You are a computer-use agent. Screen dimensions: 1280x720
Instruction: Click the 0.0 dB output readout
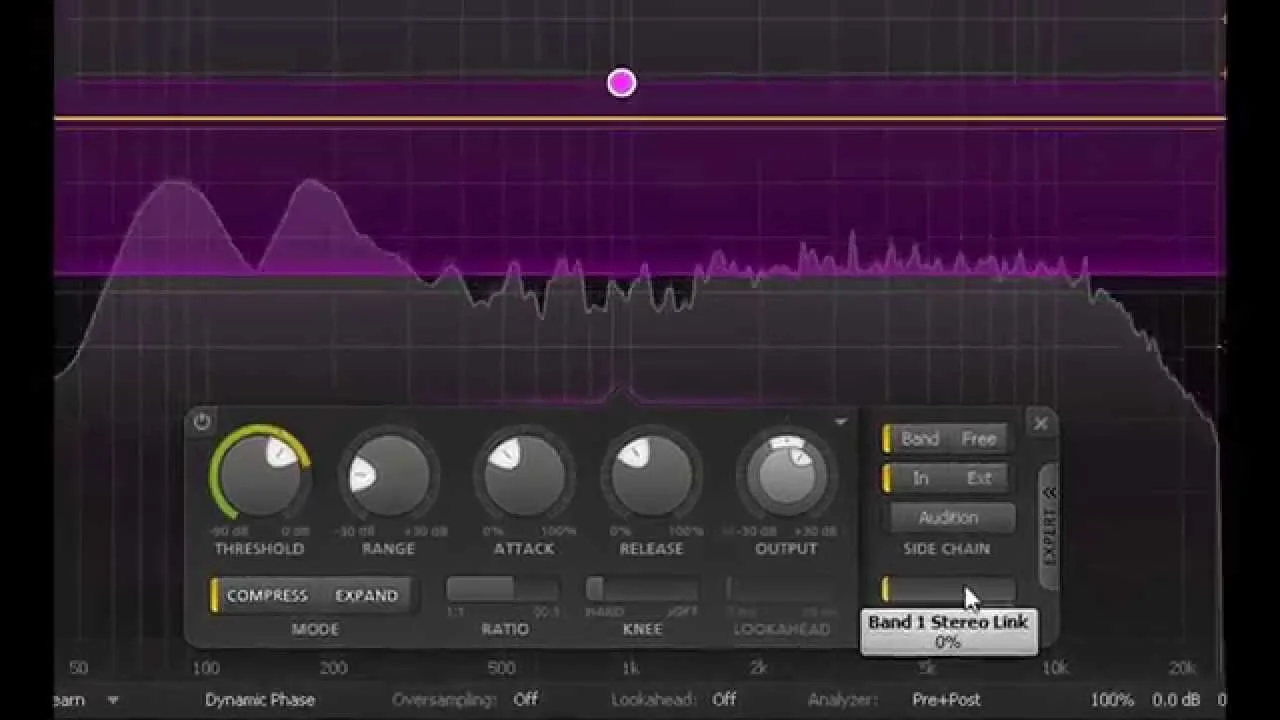[x=1174, y=700]
